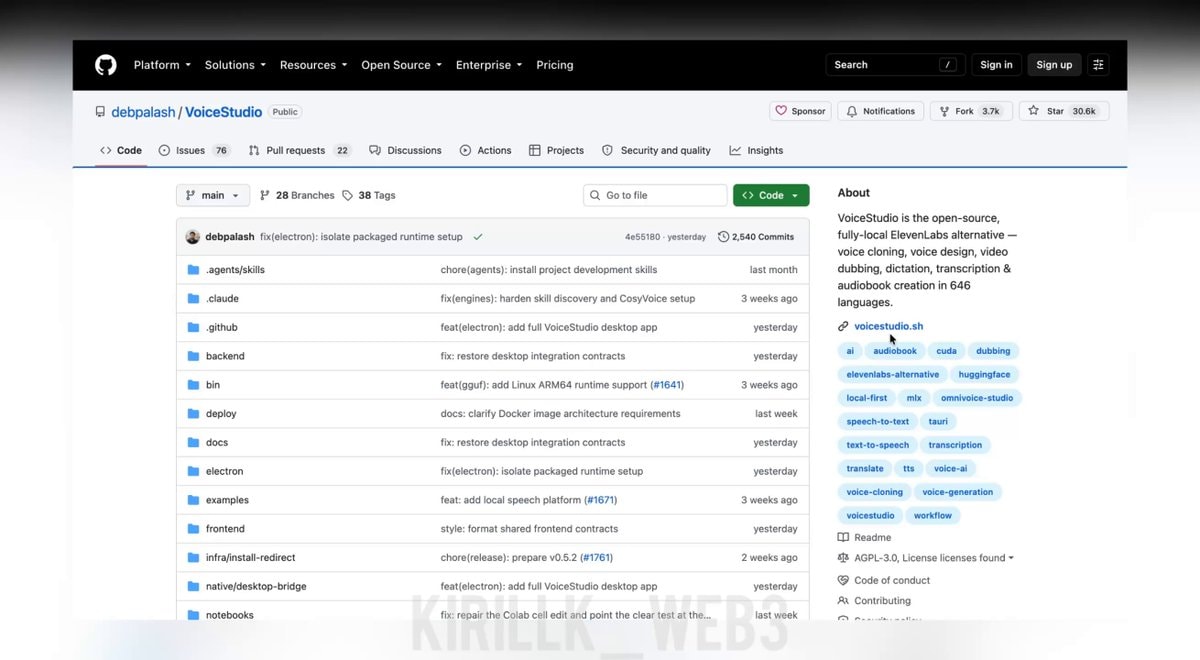Screen dimensions: 1200x660
Task: Select the omnivoice-studio topic tag
Action: (977, 398)
